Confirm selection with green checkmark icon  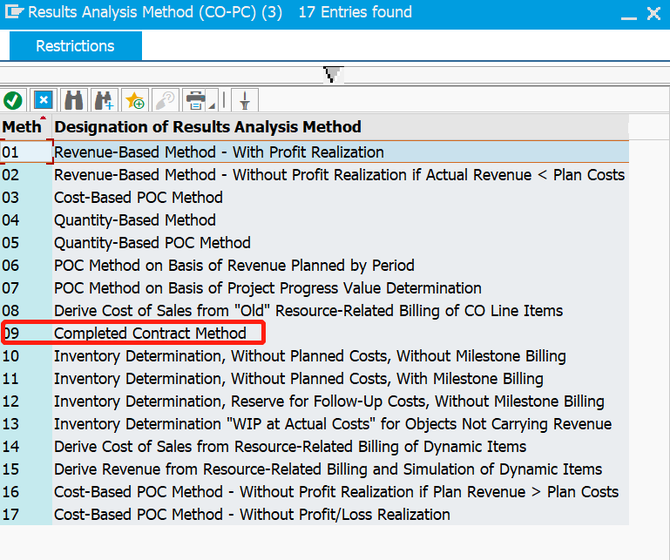[x=13, y=101]
